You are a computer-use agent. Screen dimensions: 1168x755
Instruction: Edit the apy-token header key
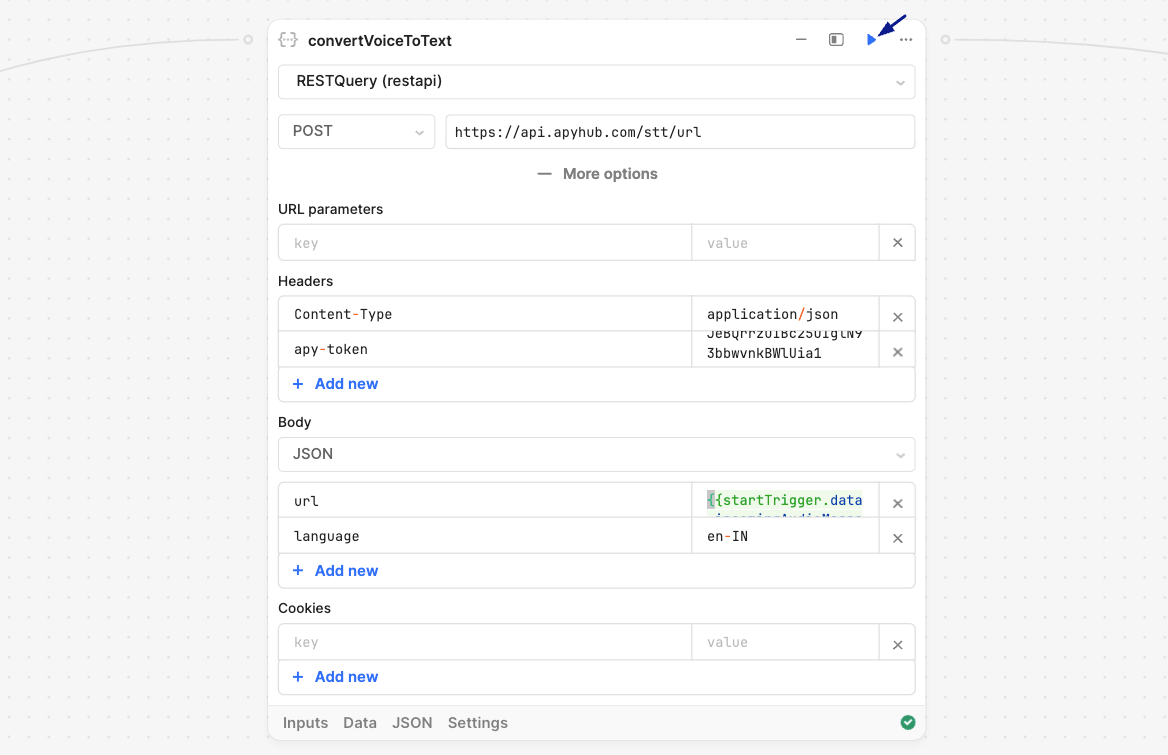click(x=485, y=349)
